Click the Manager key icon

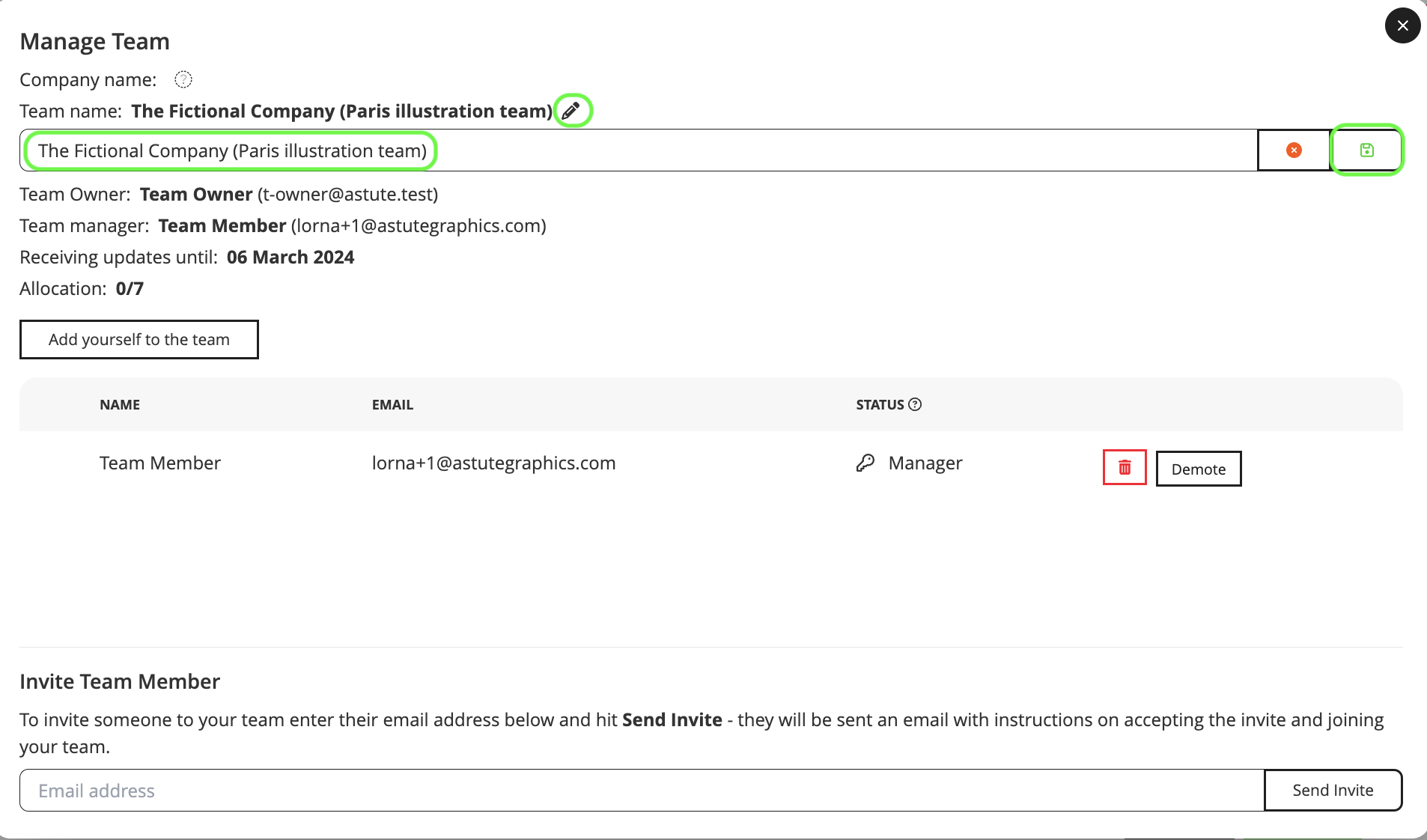865,463
